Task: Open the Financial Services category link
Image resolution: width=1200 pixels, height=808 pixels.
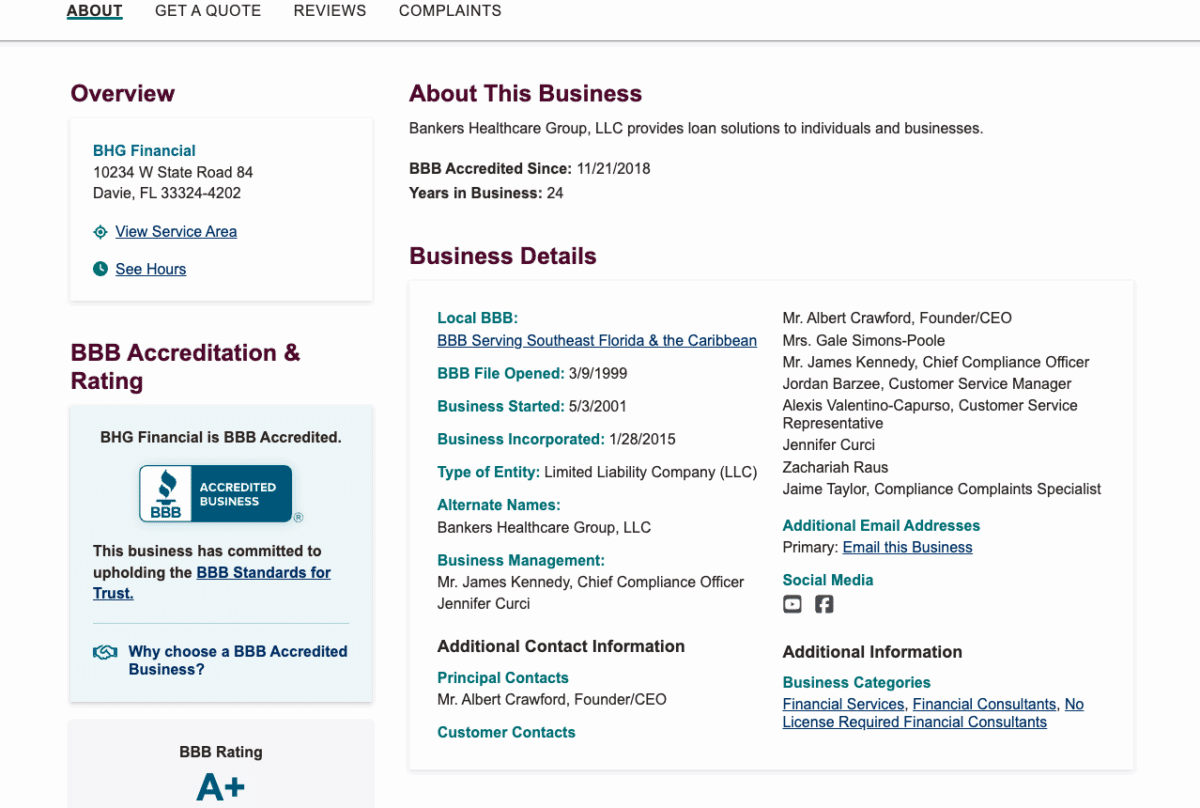Action: [843, 704]
